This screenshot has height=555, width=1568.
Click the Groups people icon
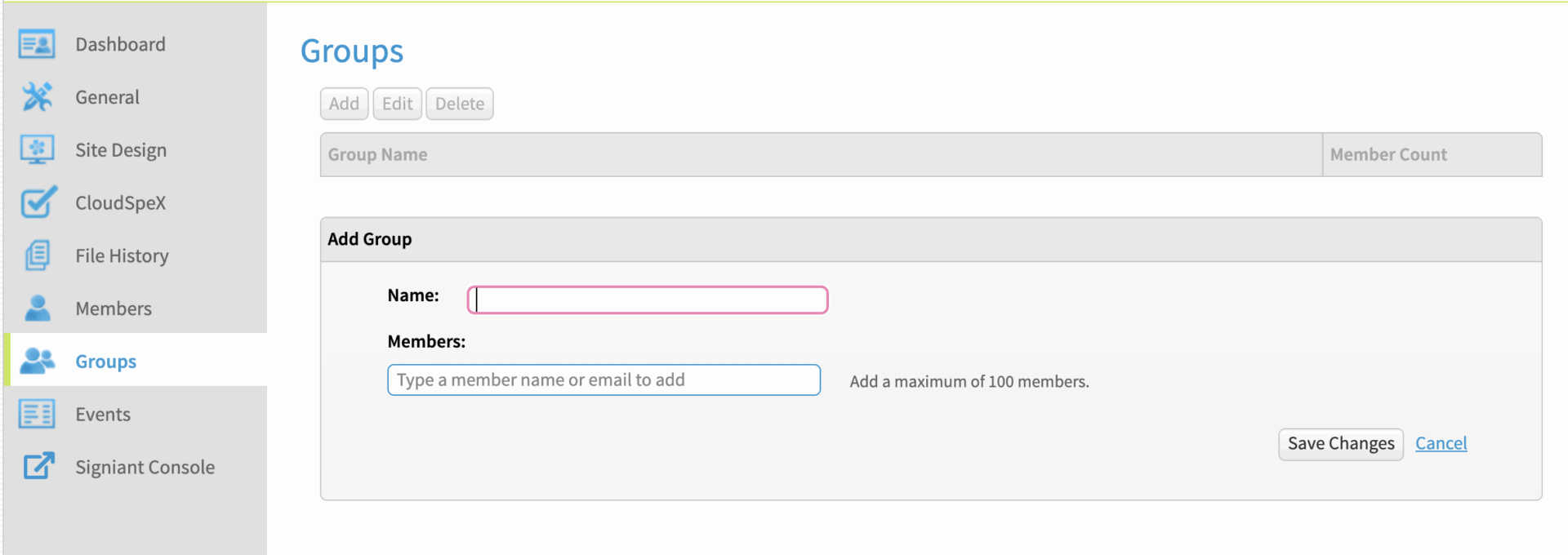pyautogui.click(x=37, y=361)
